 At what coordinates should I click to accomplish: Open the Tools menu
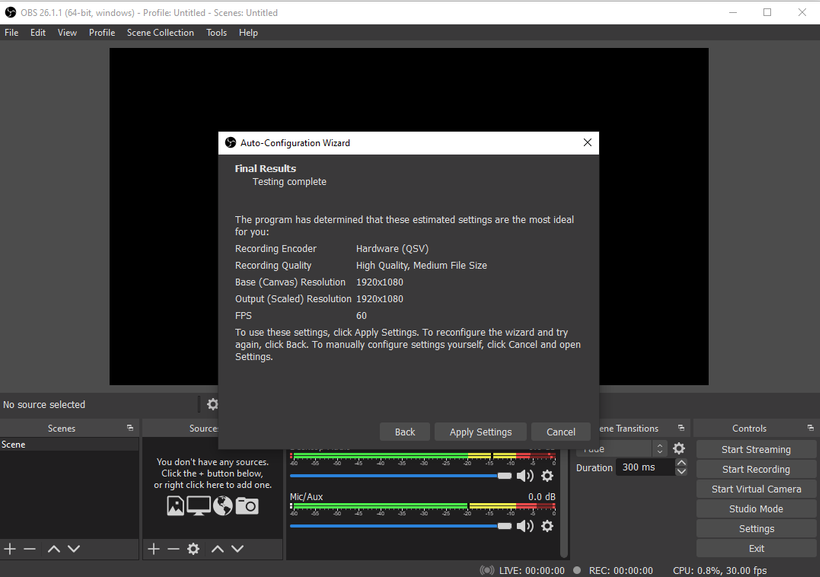click(215, 32)
